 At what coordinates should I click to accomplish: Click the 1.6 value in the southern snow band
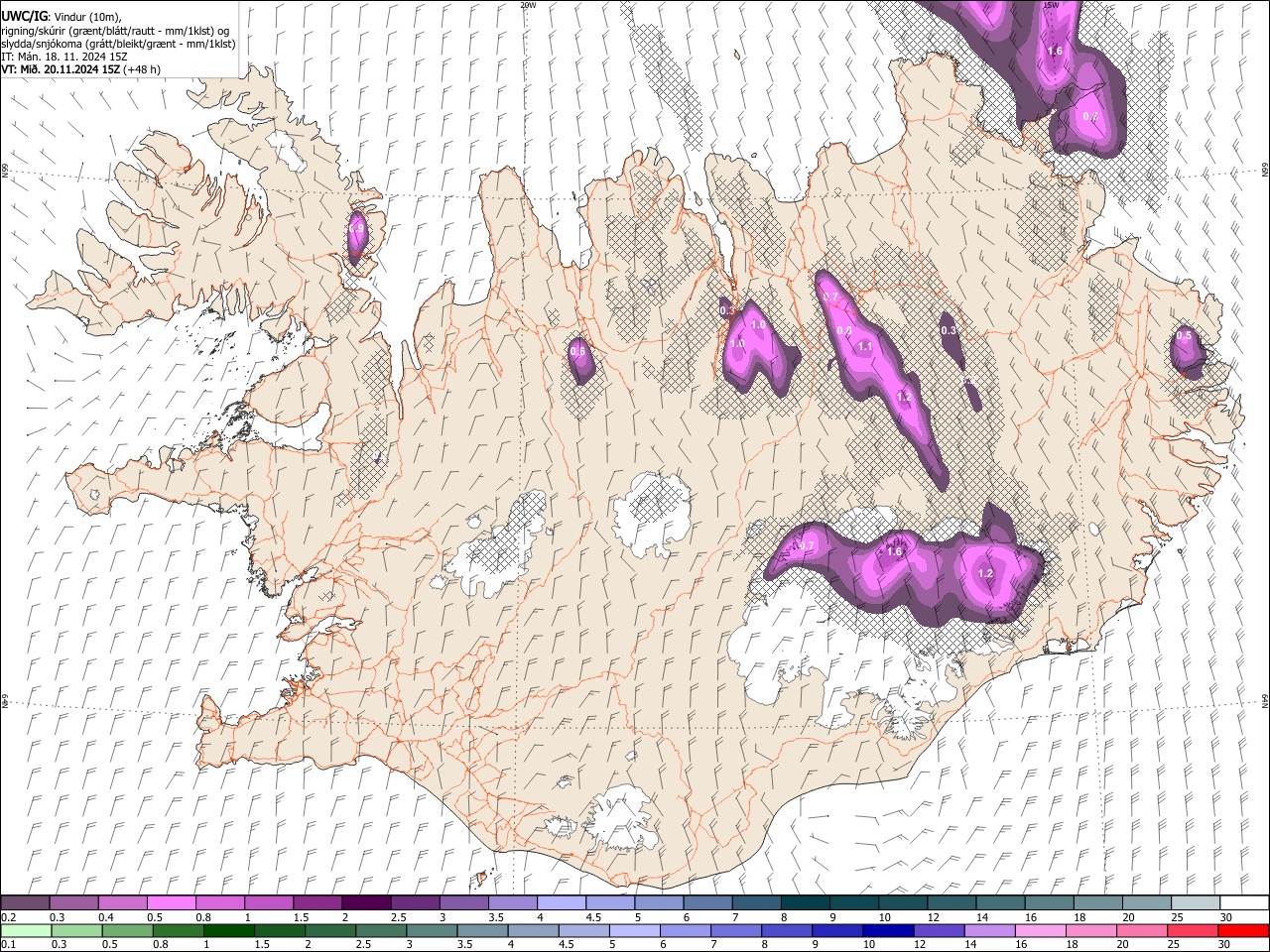(894, 551)
